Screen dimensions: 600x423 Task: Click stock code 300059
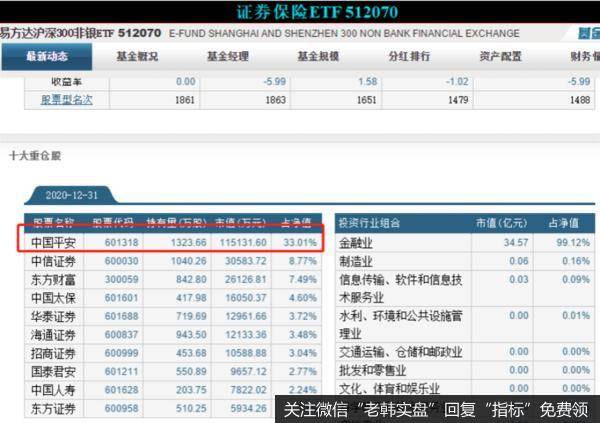point(121,279)
